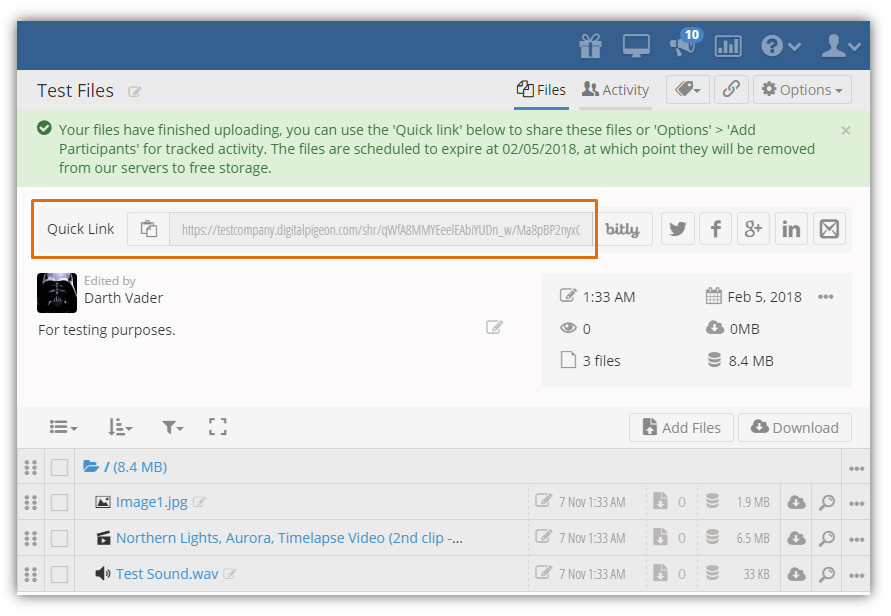Open Northern Lights Timelapse Video link
The height and width of the screenshot is (616, 891).
point(289,538)
